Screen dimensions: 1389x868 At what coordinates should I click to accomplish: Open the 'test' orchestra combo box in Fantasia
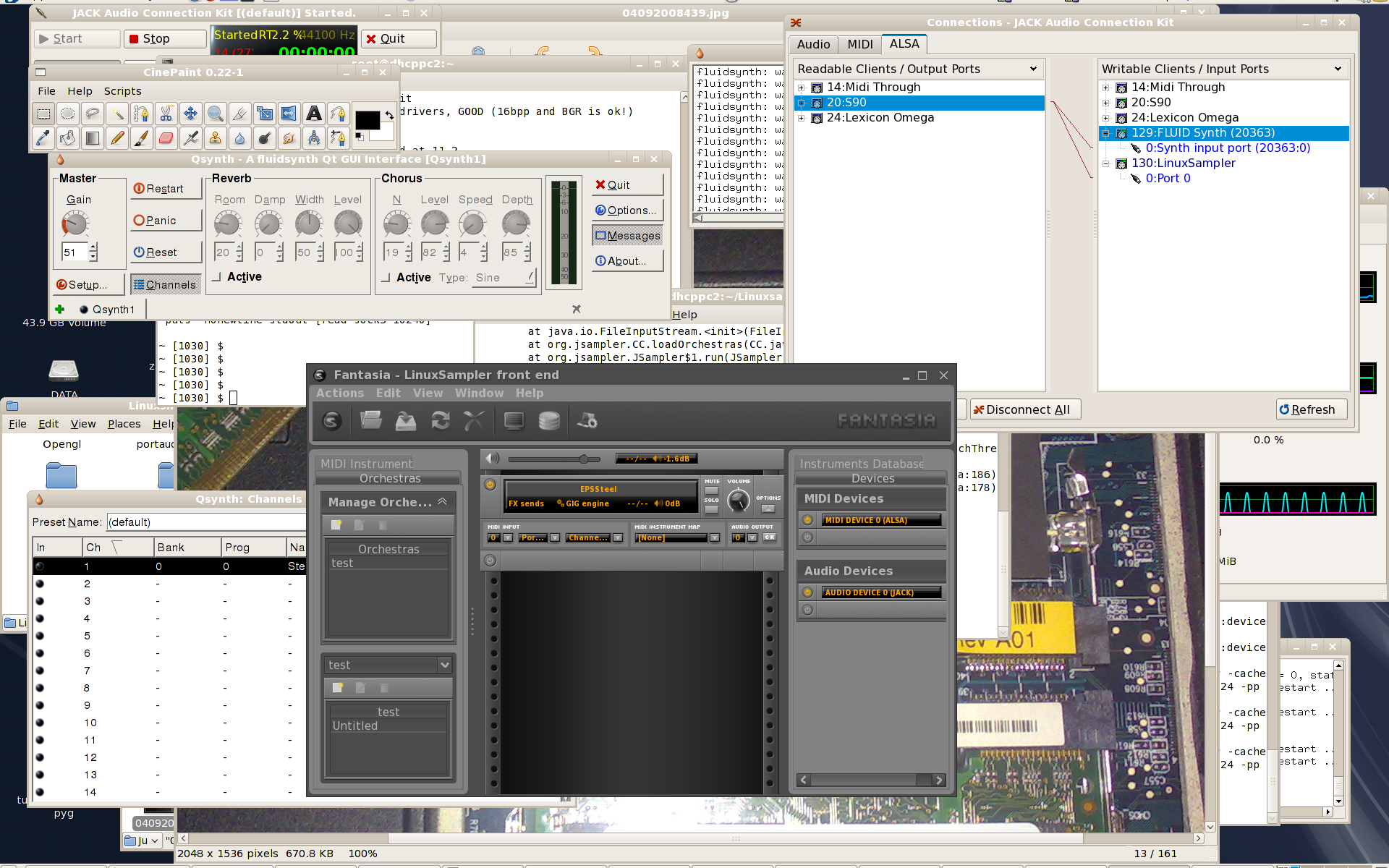[x=388, y=665]
